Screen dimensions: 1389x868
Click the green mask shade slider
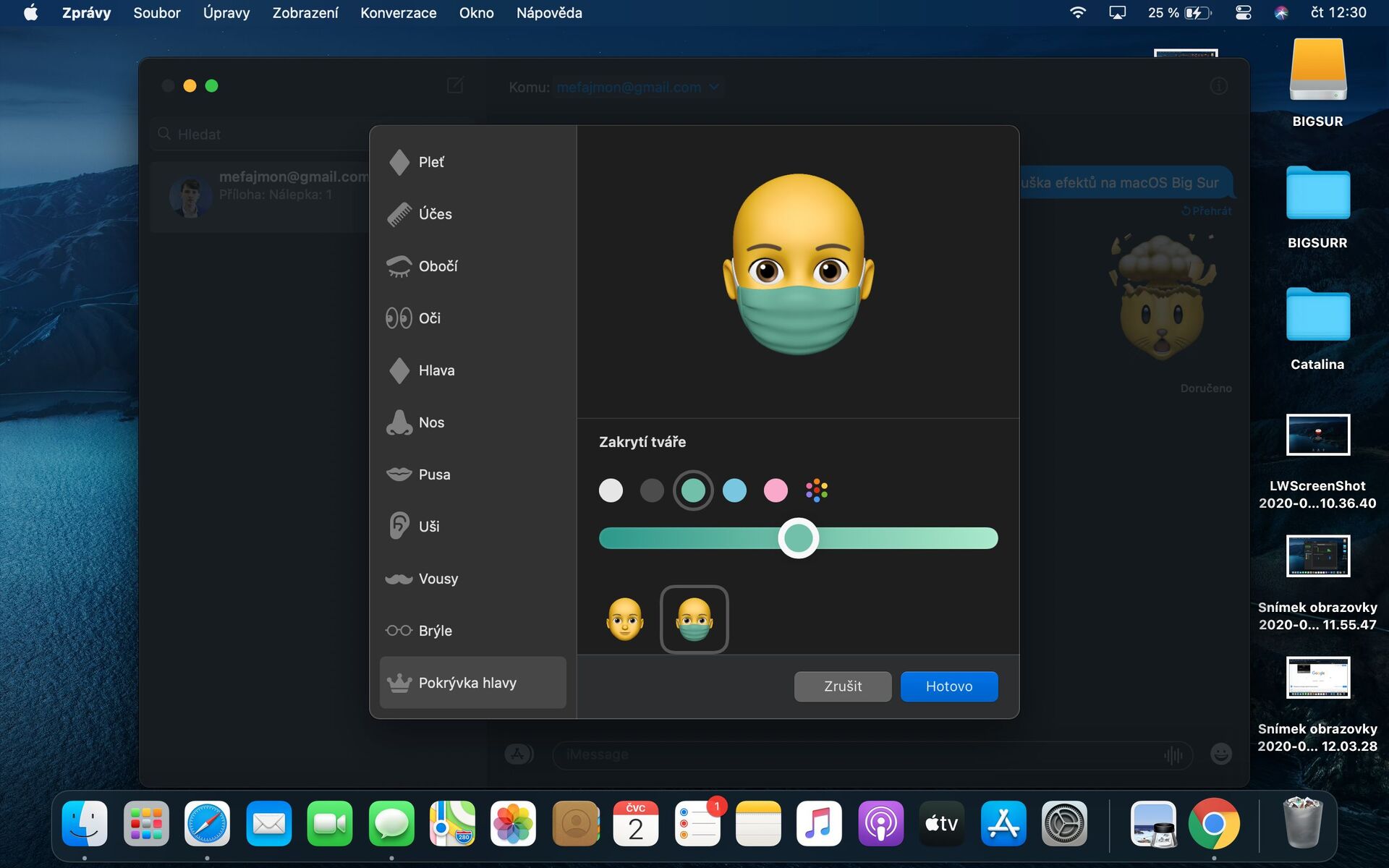(x=798, y=538)
